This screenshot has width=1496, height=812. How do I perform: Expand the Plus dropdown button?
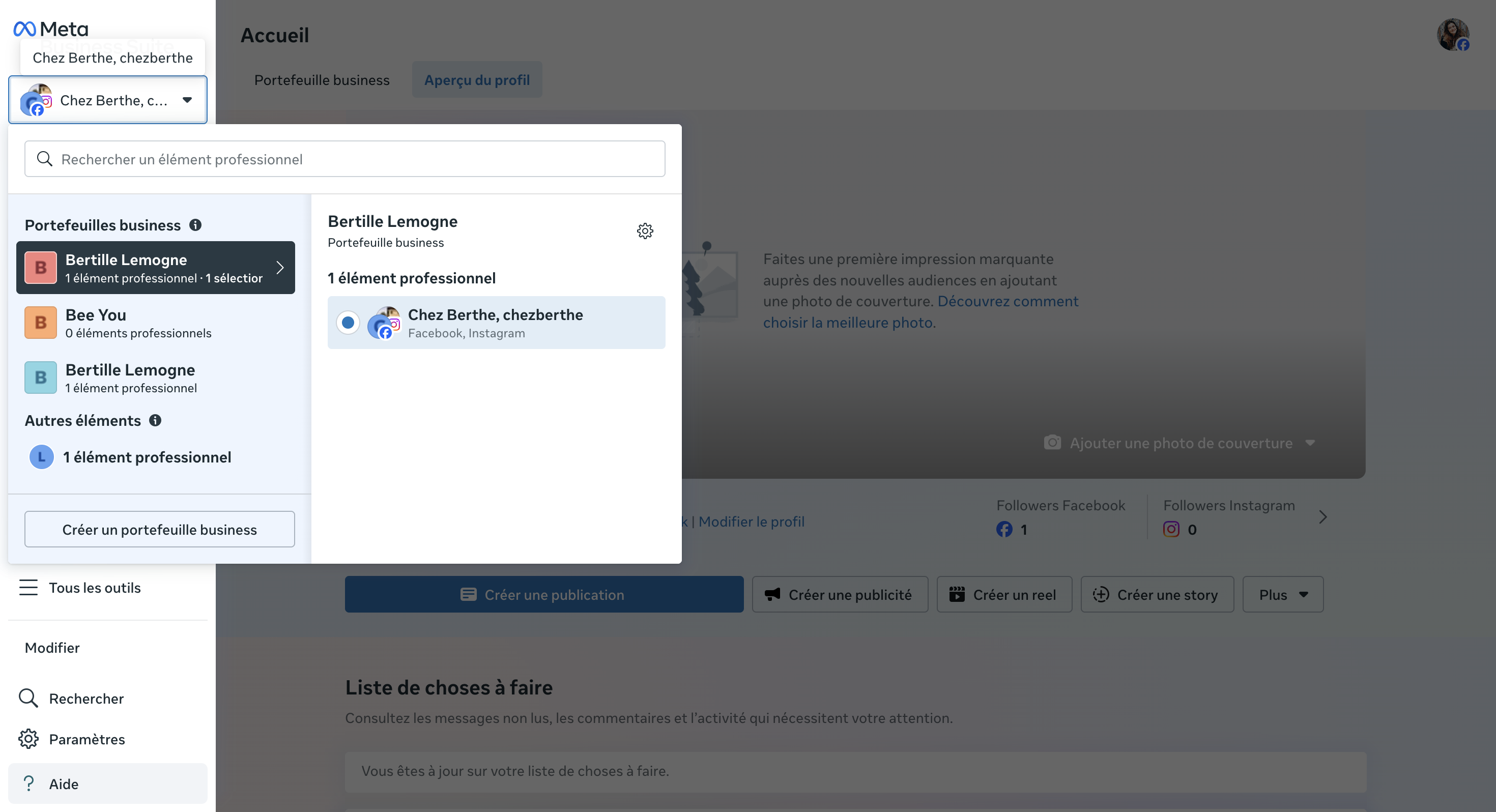pos(1283,594)
